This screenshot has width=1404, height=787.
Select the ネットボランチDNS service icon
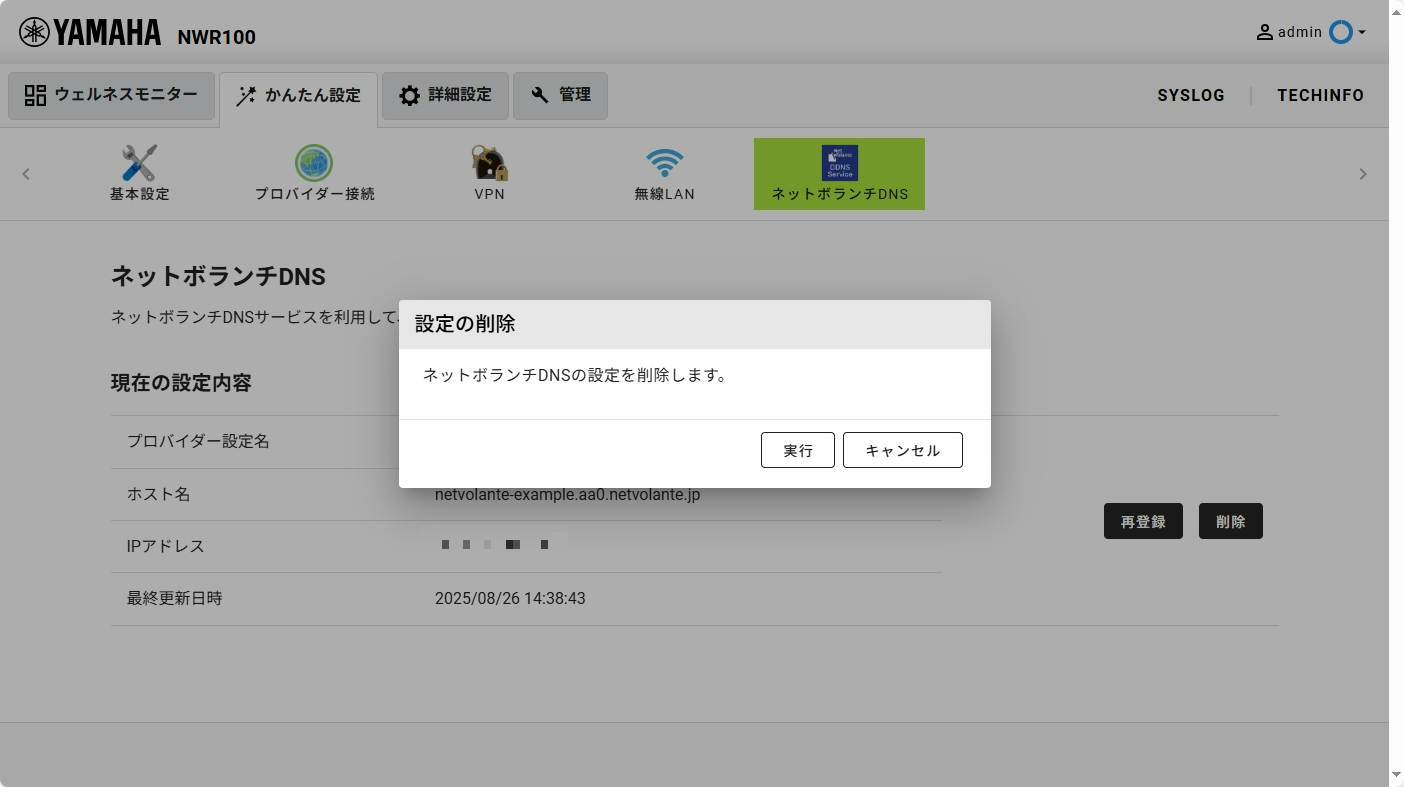coord(839,163)
